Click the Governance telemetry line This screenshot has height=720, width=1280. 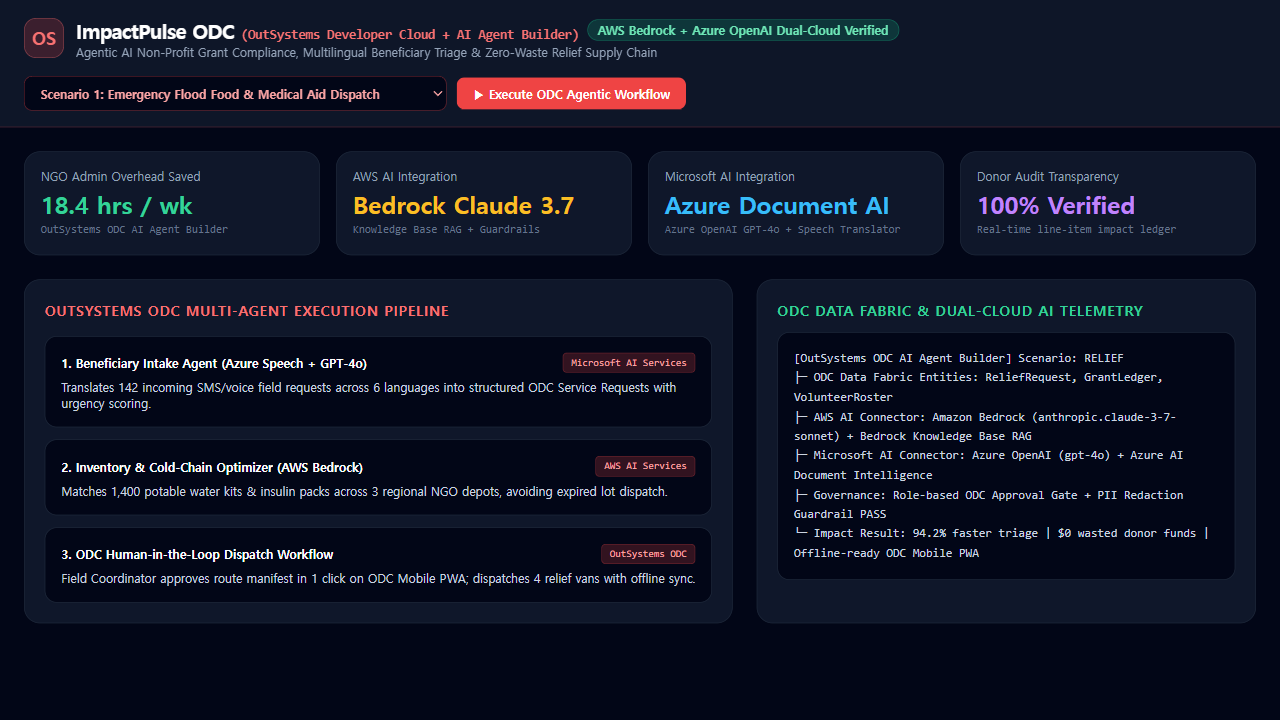pyautogui.click(x=988, y=504)
